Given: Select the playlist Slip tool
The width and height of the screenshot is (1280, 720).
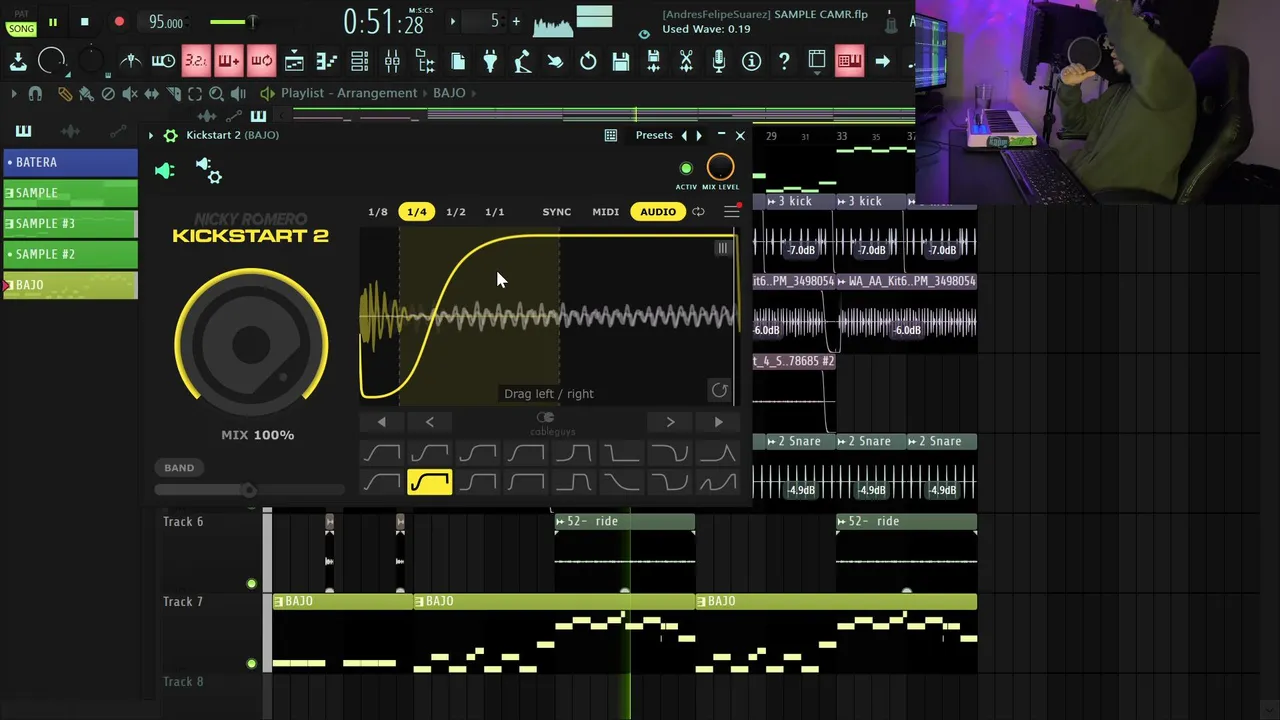Looking at the screenshot, I should 152,93.
